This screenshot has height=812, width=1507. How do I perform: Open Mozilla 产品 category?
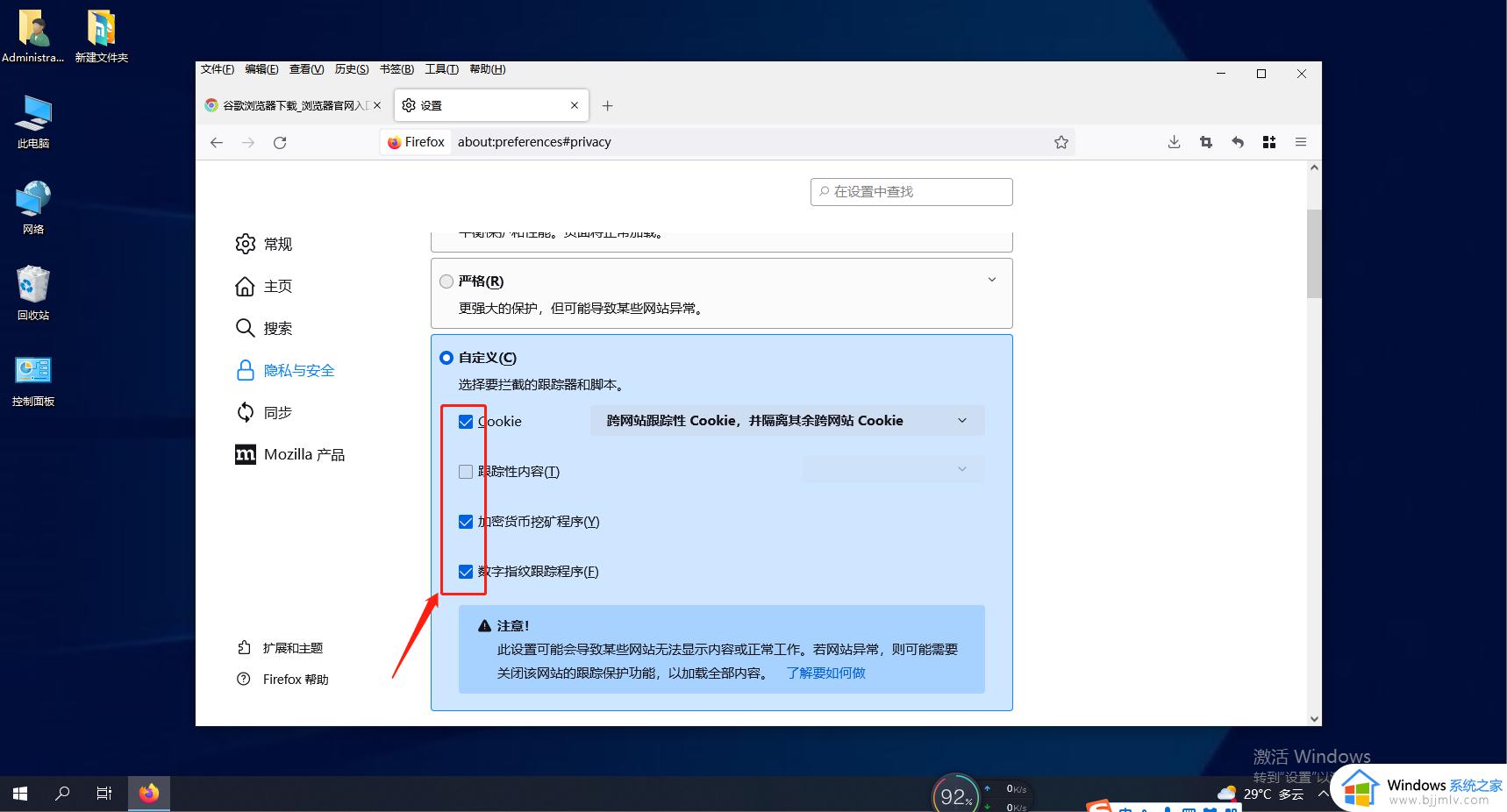(x=289, y=454)
